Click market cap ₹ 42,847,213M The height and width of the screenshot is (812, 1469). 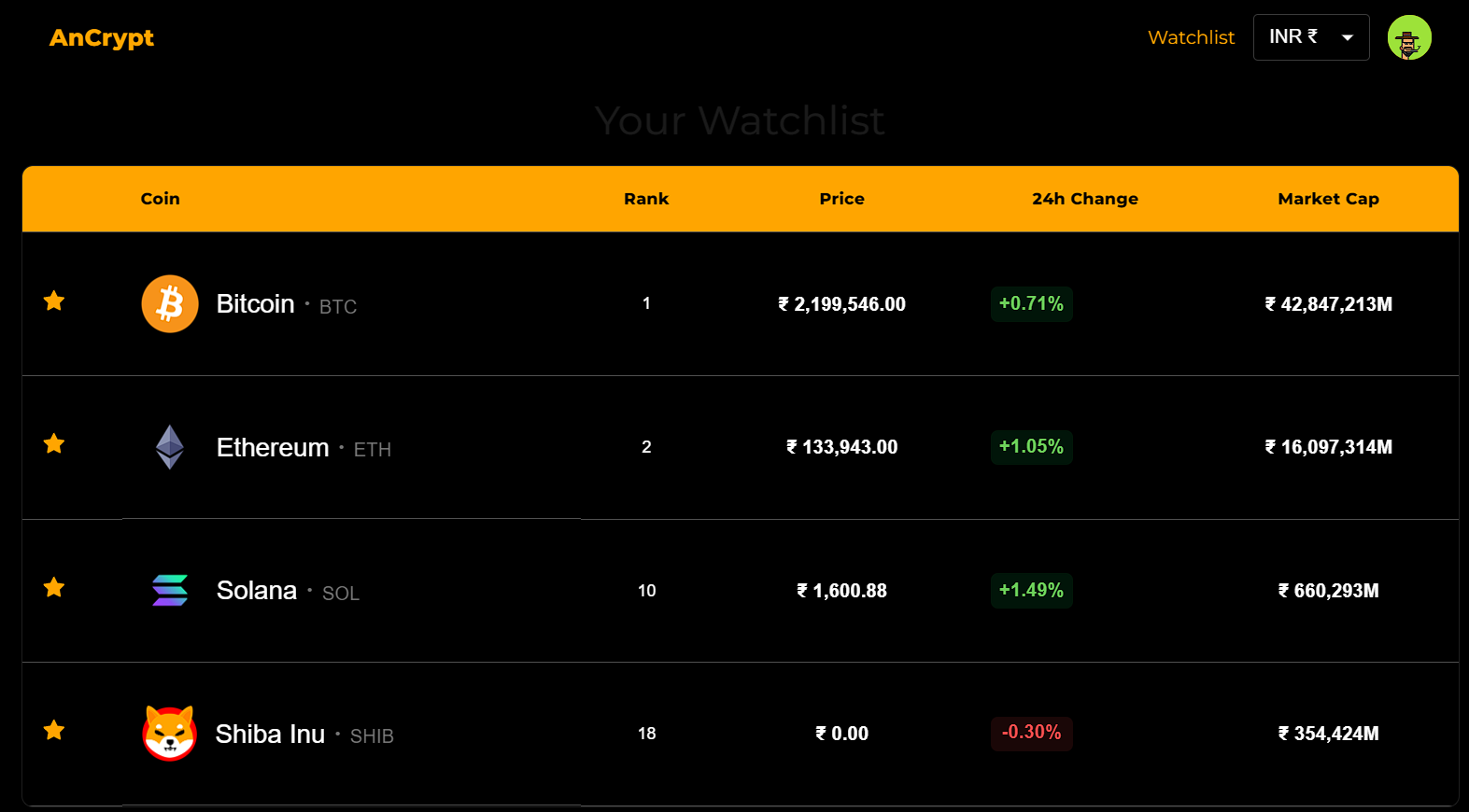pyautogui.click(x=1328, y=304)
